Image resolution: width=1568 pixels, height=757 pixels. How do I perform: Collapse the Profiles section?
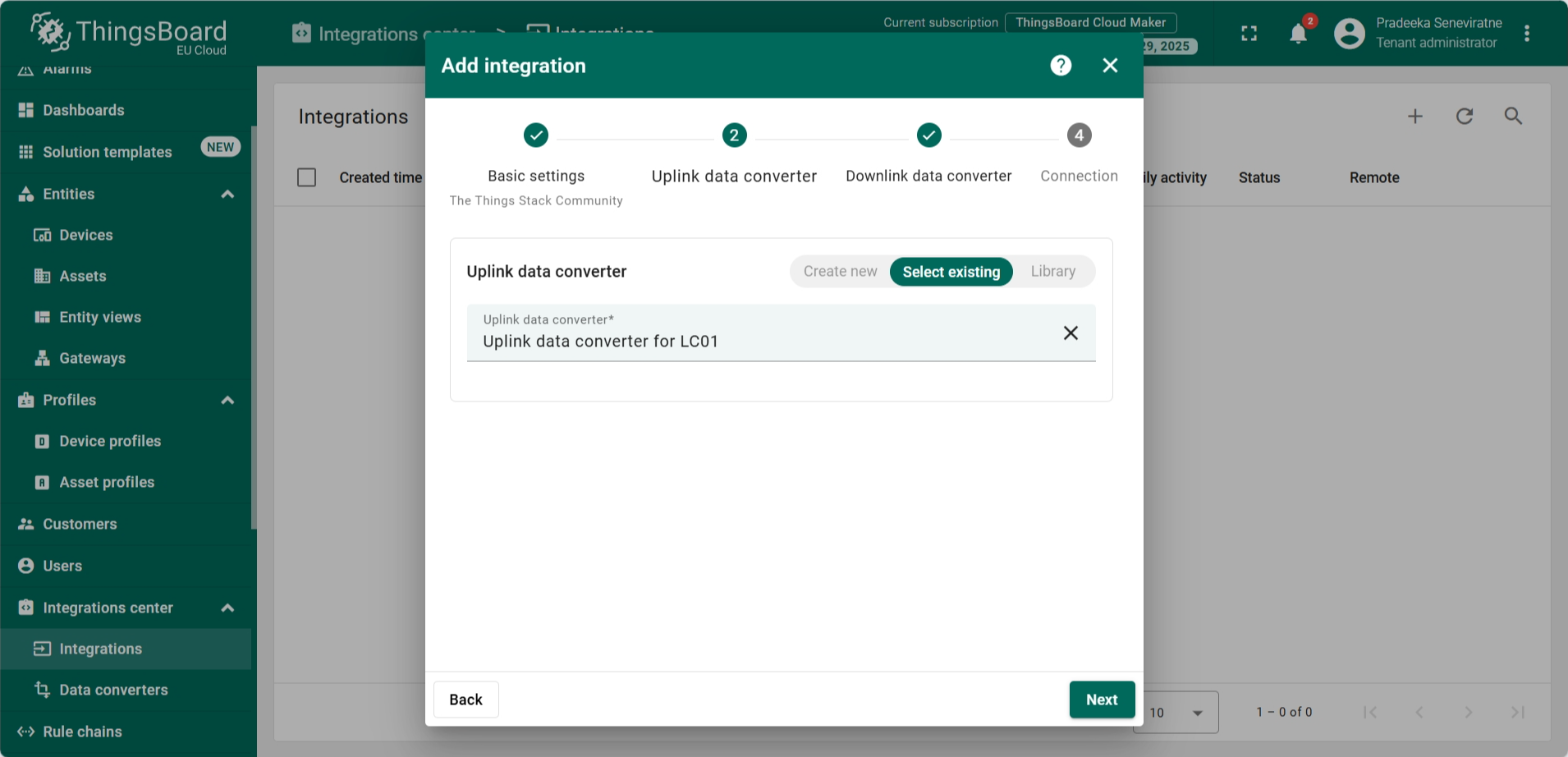pyautogui.click(x=227, y=401)
